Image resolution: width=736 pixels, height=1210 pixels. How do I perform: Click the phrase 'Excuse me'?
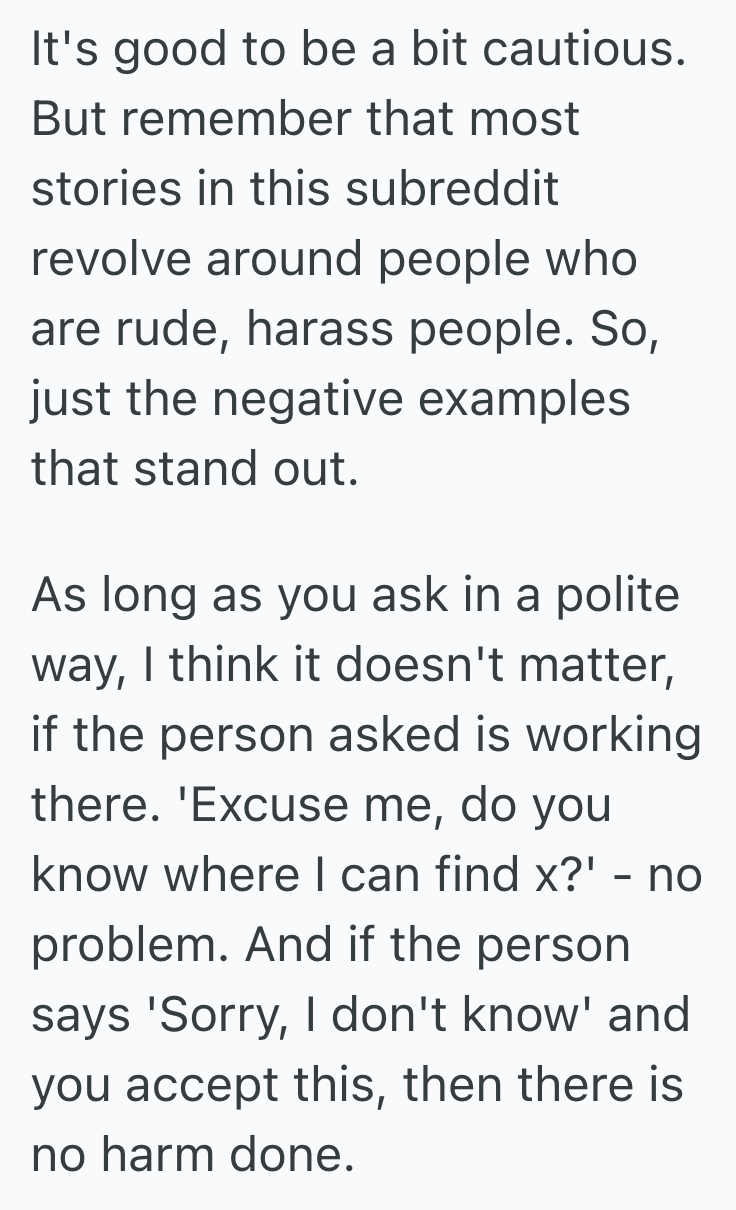(297, 806)
